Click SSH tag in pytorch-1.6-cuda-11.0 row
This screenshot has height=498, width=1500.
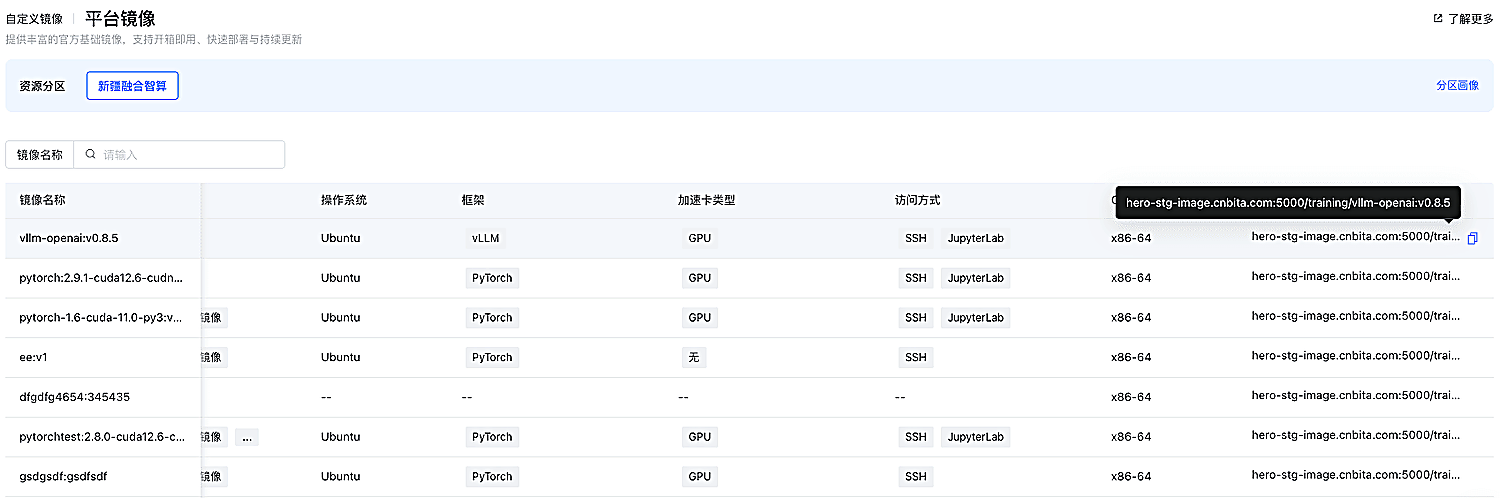point(916,318)
